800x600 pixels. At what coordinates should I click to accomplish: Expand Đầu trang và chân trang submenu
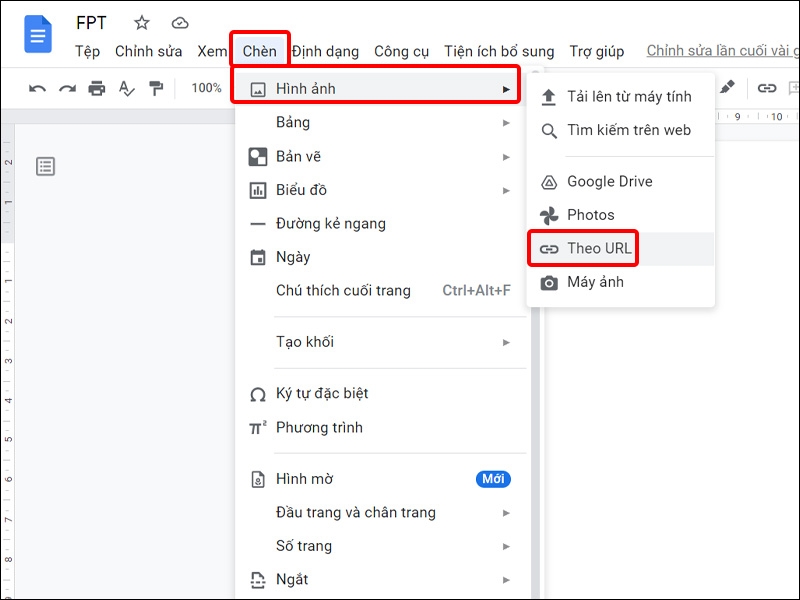pyautogui.click(x=381, y=513)
